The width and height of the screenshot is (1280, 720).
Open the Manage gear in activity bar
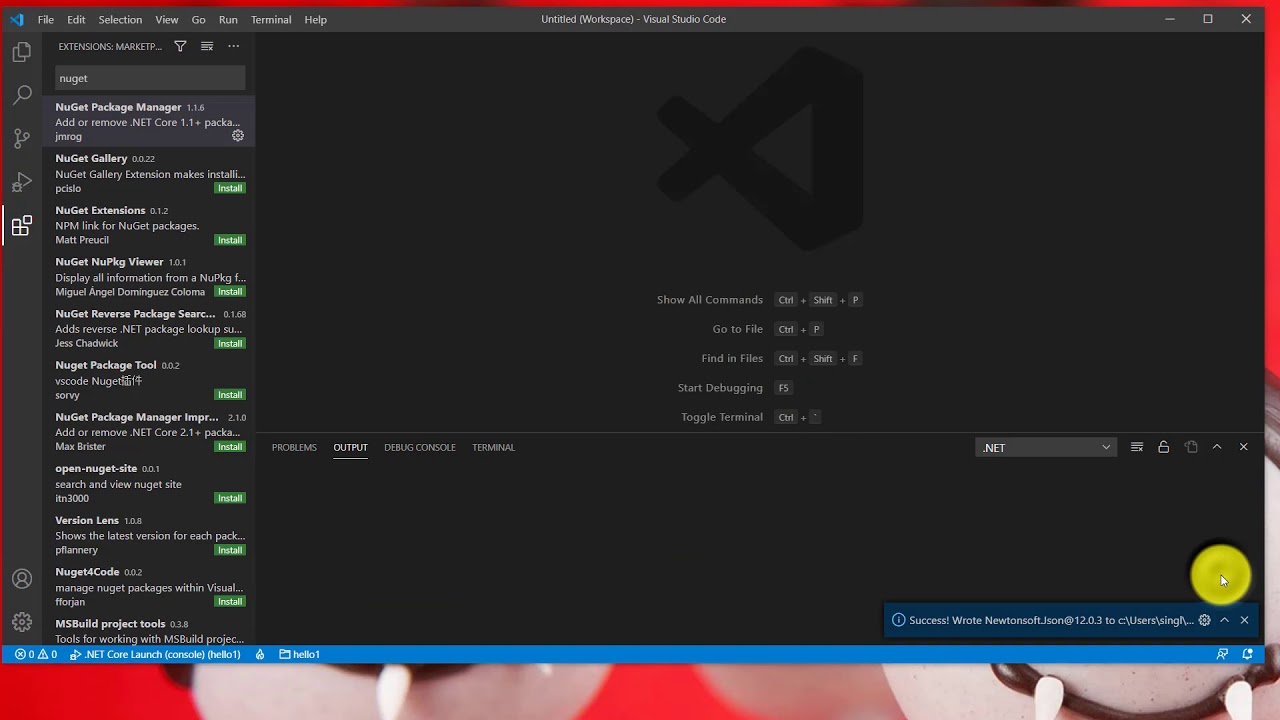22,622
